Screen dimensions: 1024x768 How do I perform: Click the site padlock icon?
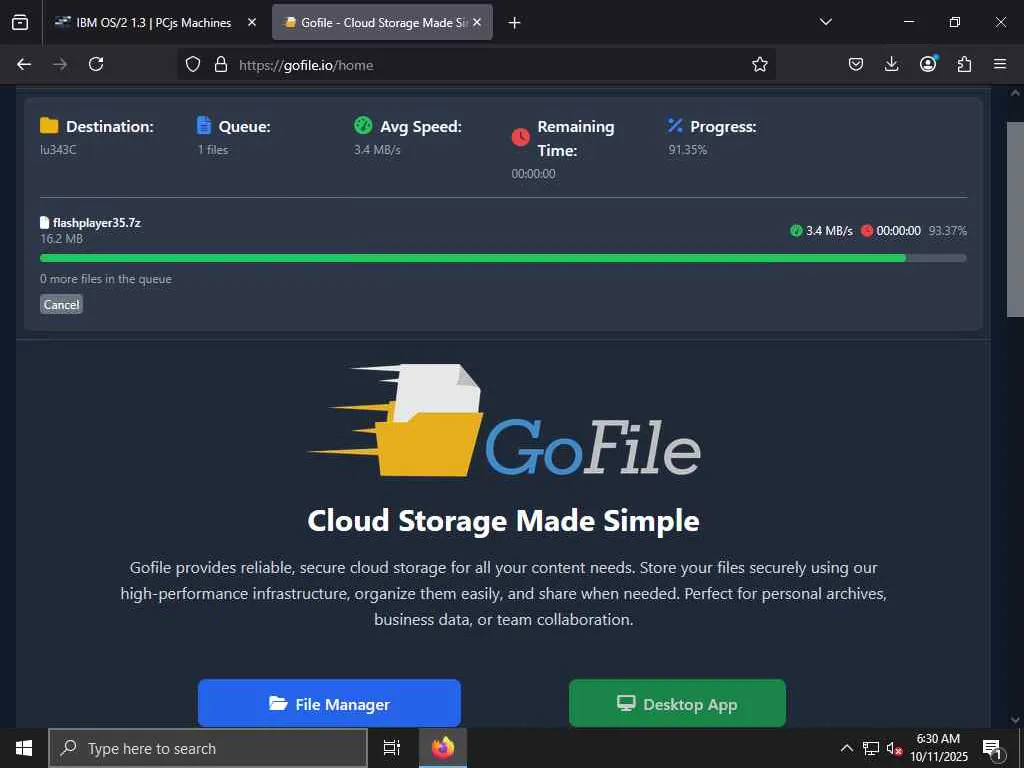pos(221,64)
